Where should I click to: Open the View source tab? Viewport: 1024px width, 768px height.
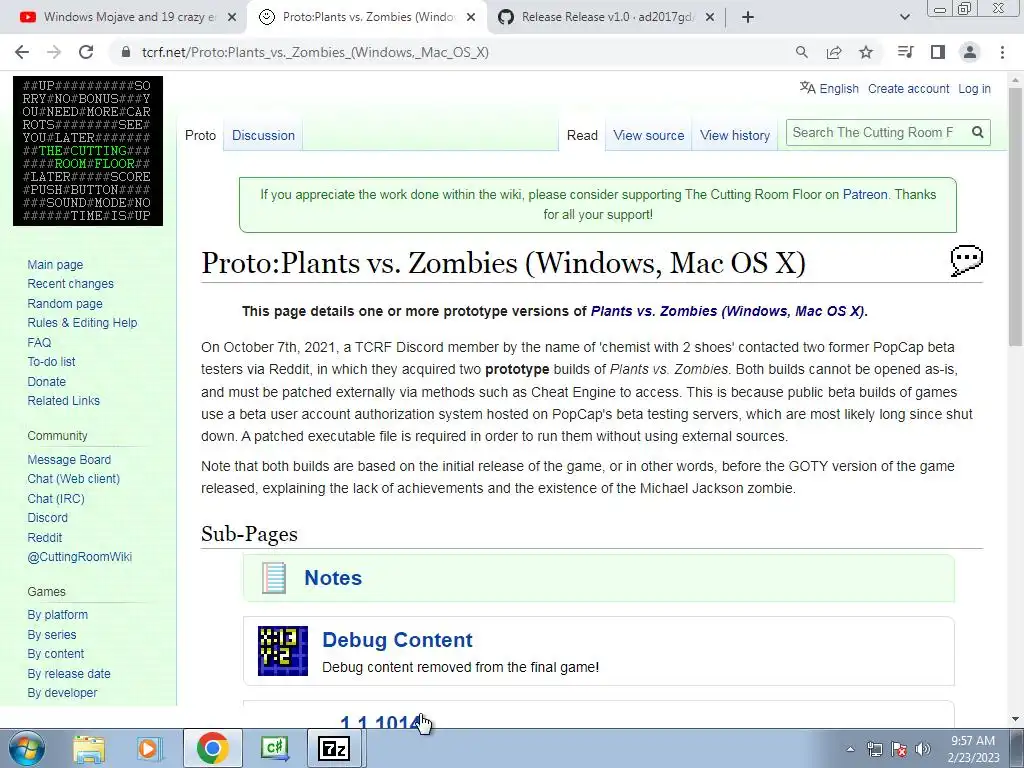click(648, 135)
